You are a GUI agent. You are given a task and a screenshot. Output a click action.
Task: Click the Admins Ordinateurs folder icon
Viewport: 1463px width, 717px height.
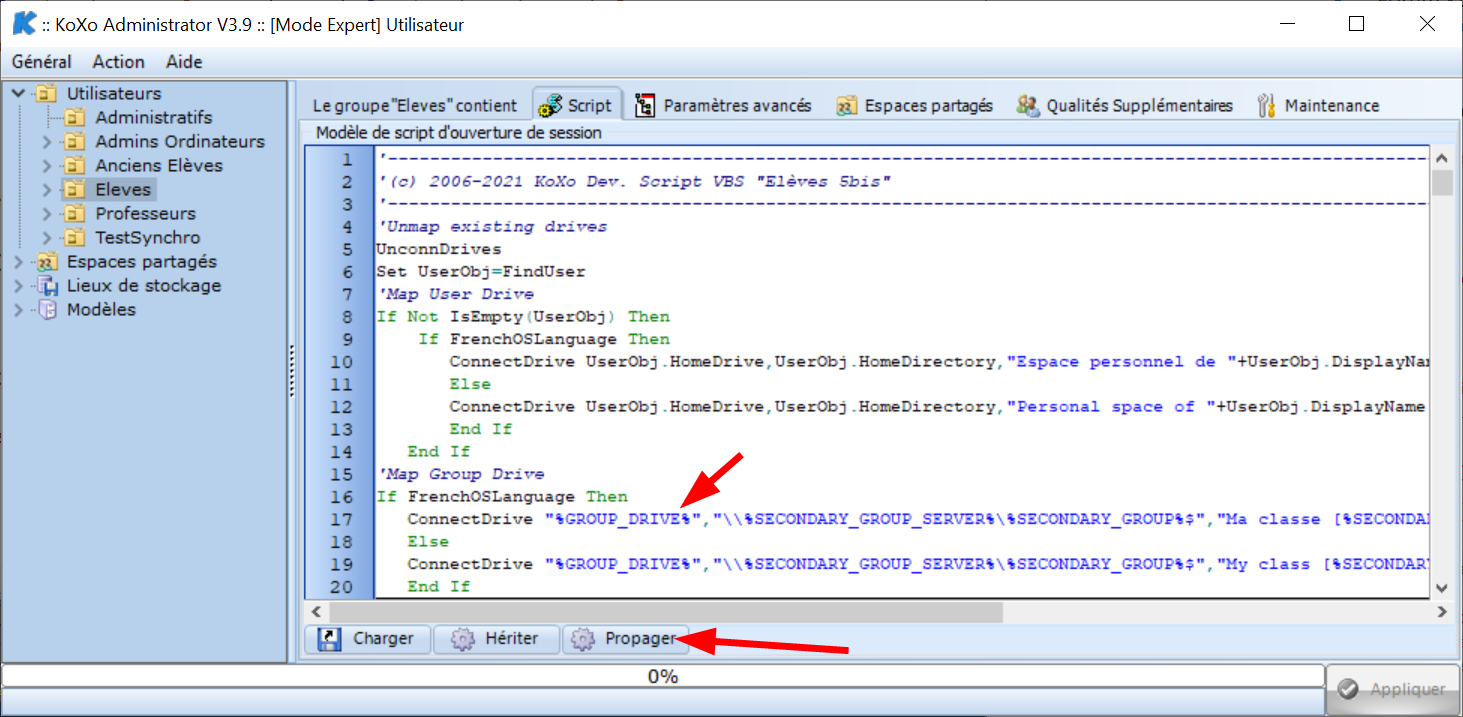tap(75, 141)
